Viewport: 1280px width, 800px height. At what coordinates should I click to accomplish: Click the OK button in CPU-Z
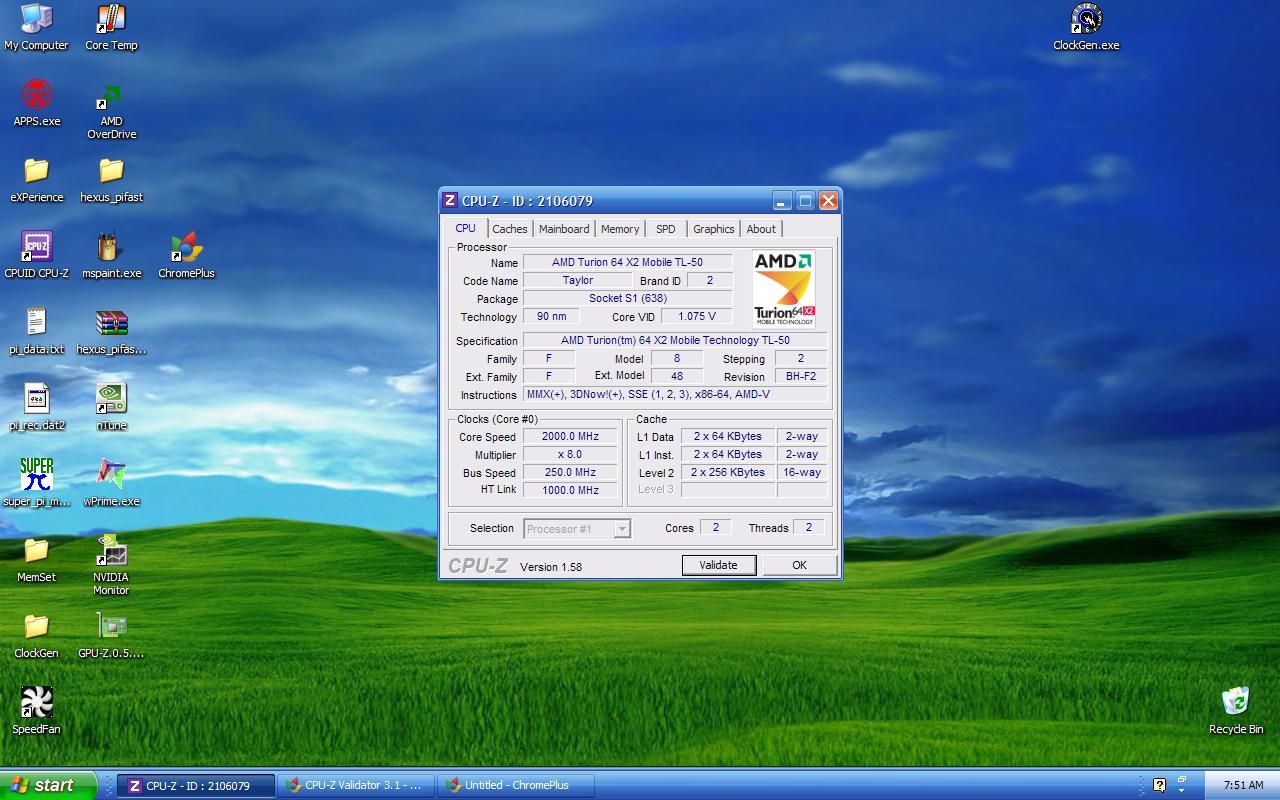(799, 565)
